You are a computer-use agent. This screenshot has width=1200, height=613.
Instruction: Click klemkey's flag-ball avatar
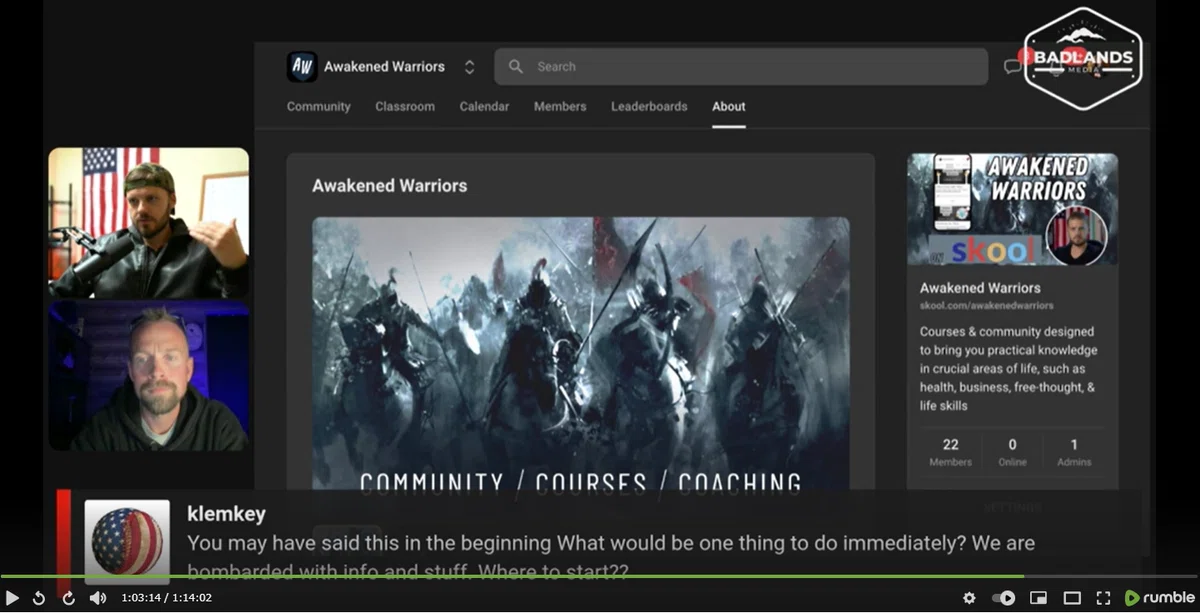127,541
